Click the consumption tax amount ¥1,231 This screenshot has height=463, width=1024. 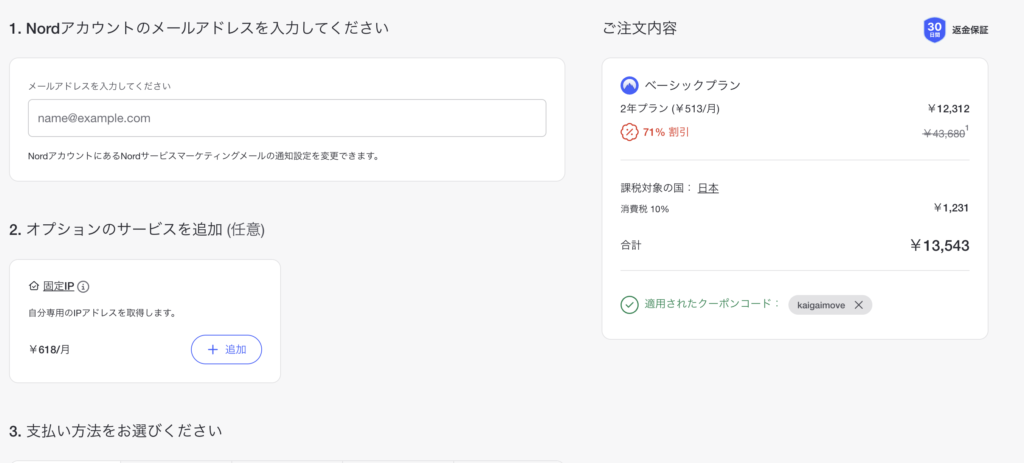click(x=952, y=208)
